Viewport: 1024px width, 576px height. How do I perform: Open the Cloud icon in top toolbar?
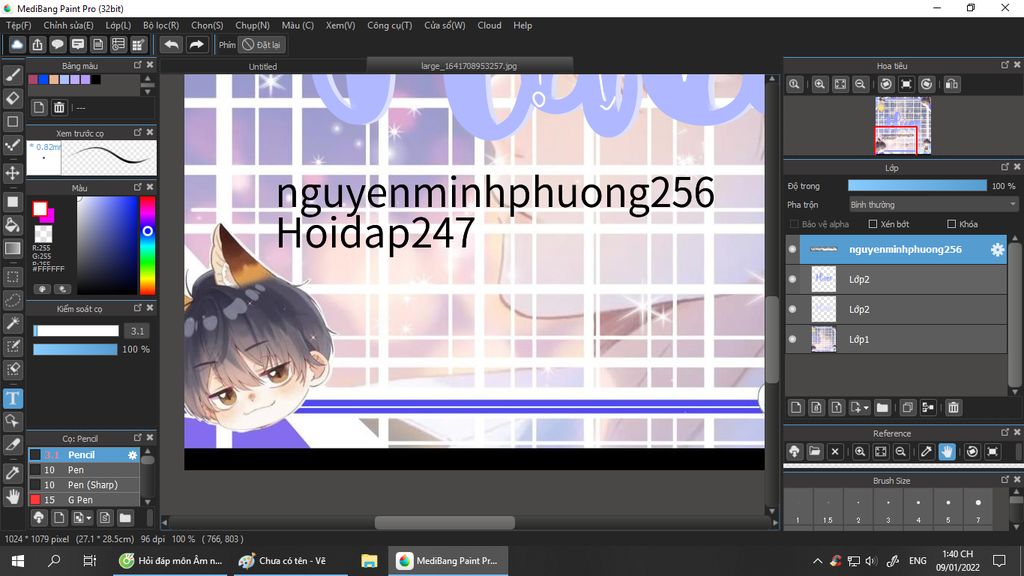click(x=17, y=44)
